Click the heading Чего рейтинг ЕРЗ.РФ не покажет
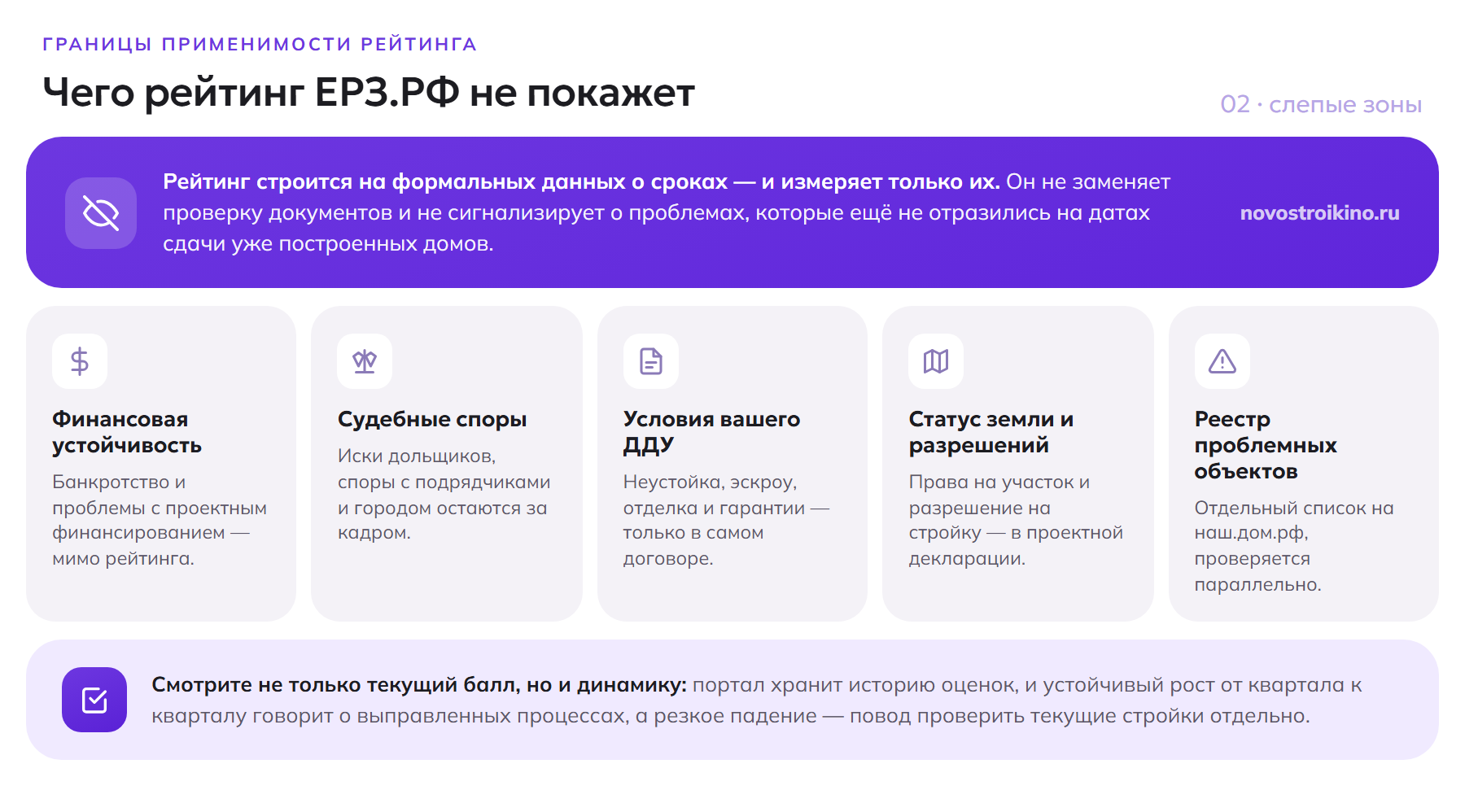Screen dimensions: 1465x812 click(369, 92)
